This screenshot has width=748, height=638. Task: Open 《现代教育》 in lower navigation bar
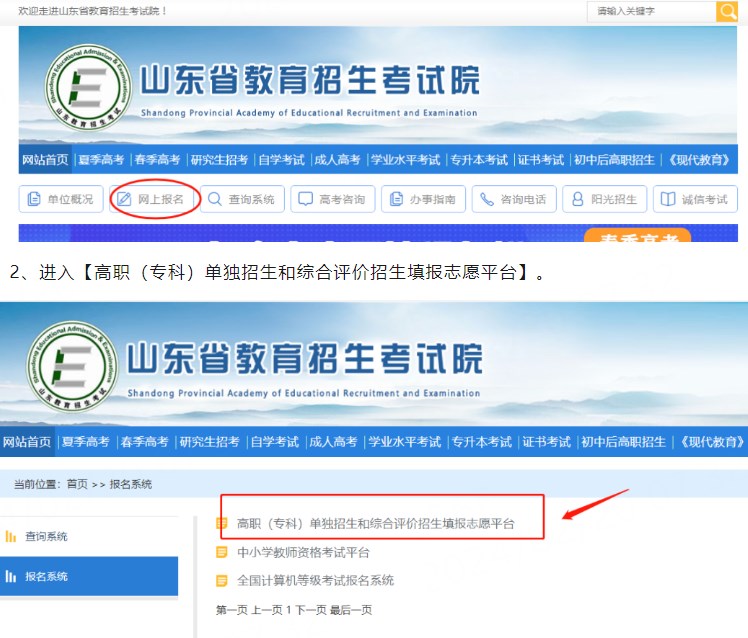[712, 442]
